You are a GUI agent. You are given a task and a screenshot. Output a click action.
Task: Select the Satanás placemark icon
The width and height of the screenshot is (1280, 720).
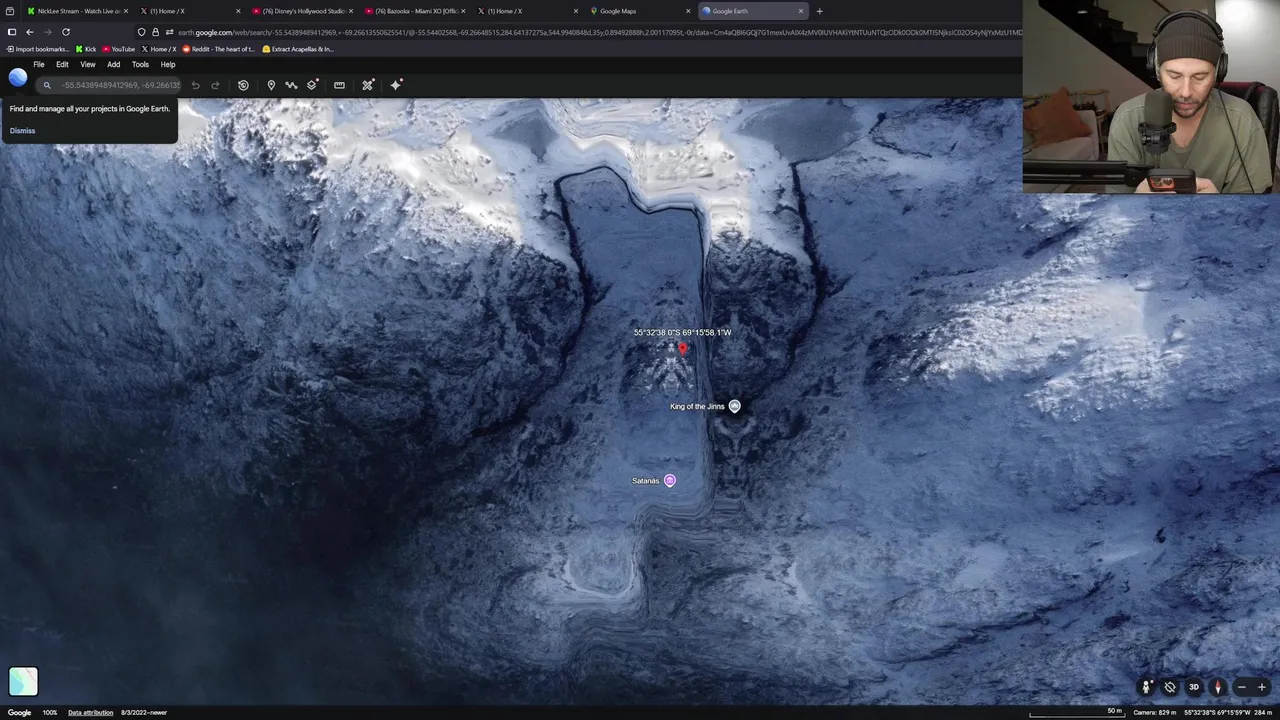pos(670,481)
